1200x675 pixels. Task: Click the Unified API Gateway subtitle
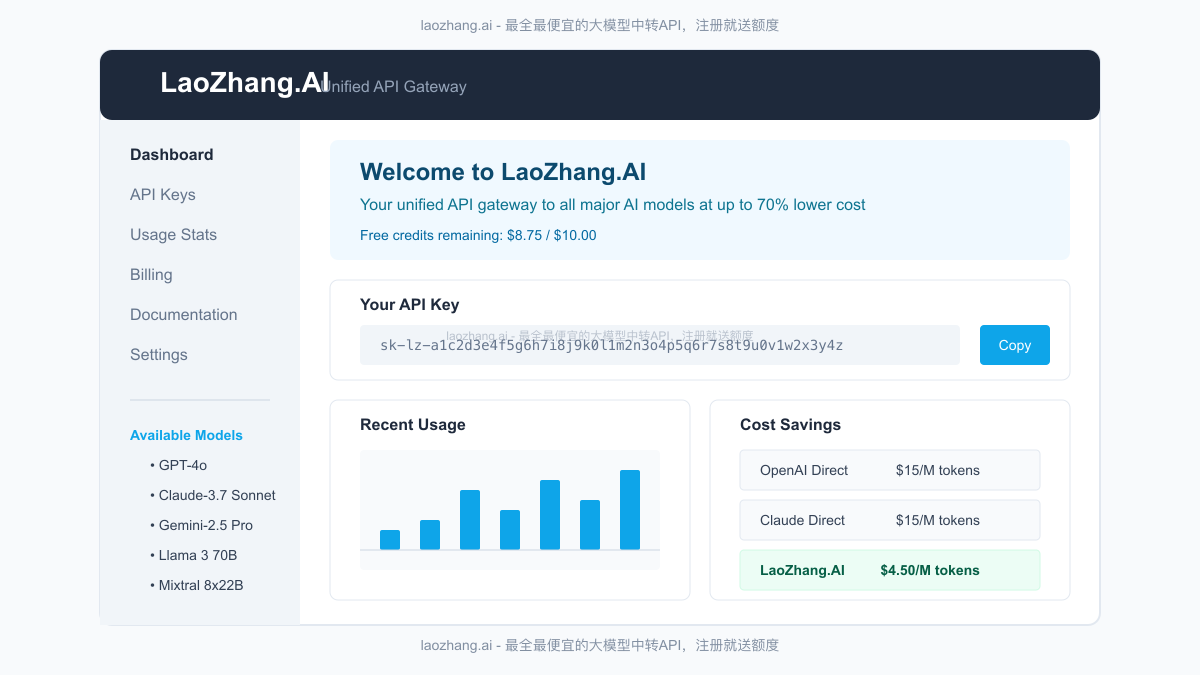393,87
